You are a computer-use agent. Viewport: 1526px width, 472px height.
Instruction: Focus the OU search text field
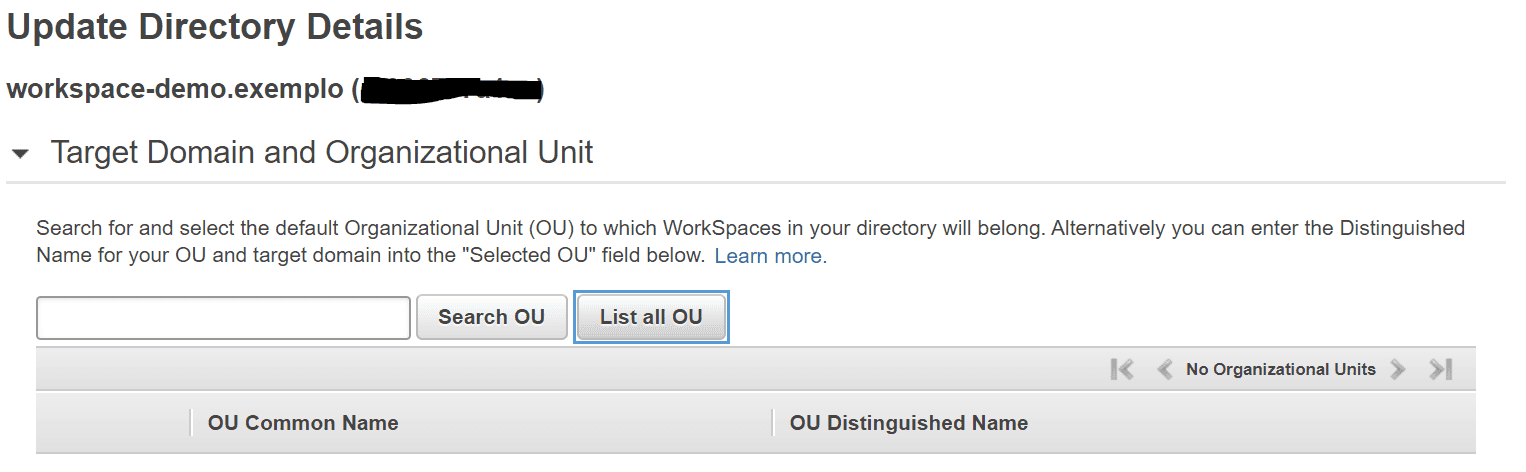223,318
